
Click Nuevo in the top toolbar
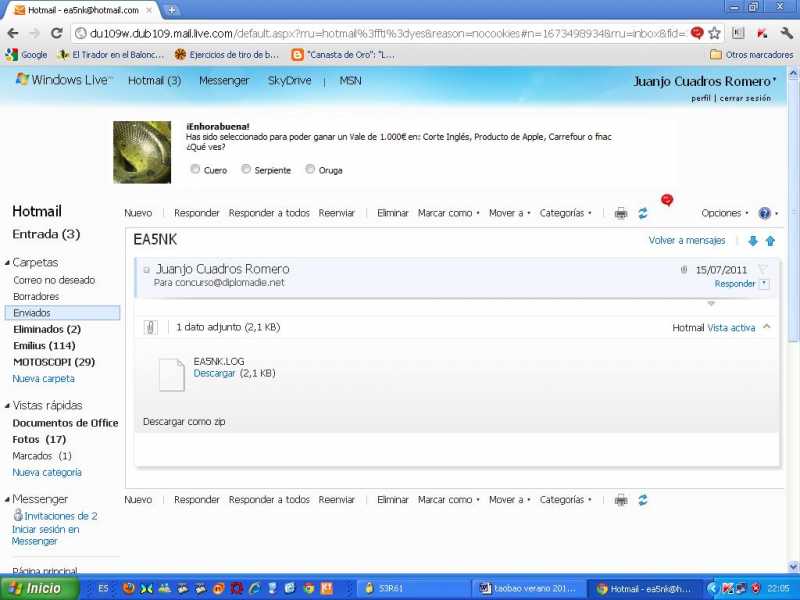point(138,213)
